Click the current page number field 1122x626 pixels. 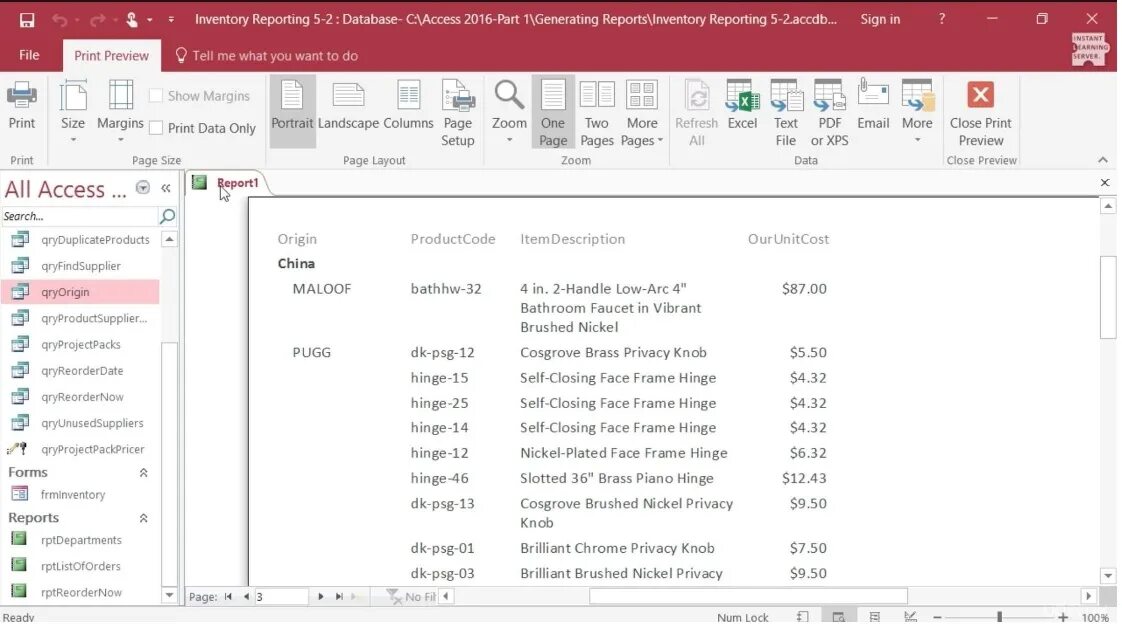click(x=281, y=597)
